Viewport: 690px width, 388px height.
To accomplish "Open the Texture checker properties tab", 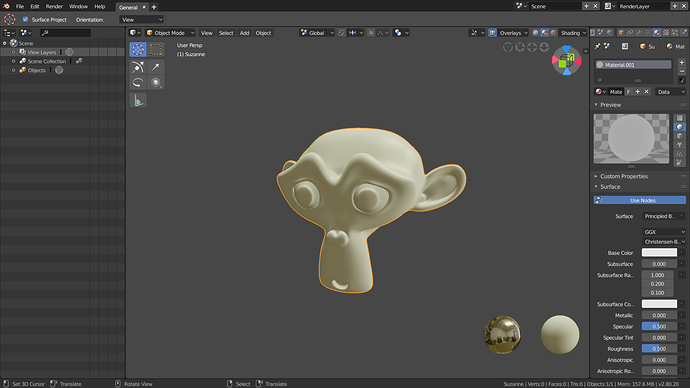I will click(666, 33).
